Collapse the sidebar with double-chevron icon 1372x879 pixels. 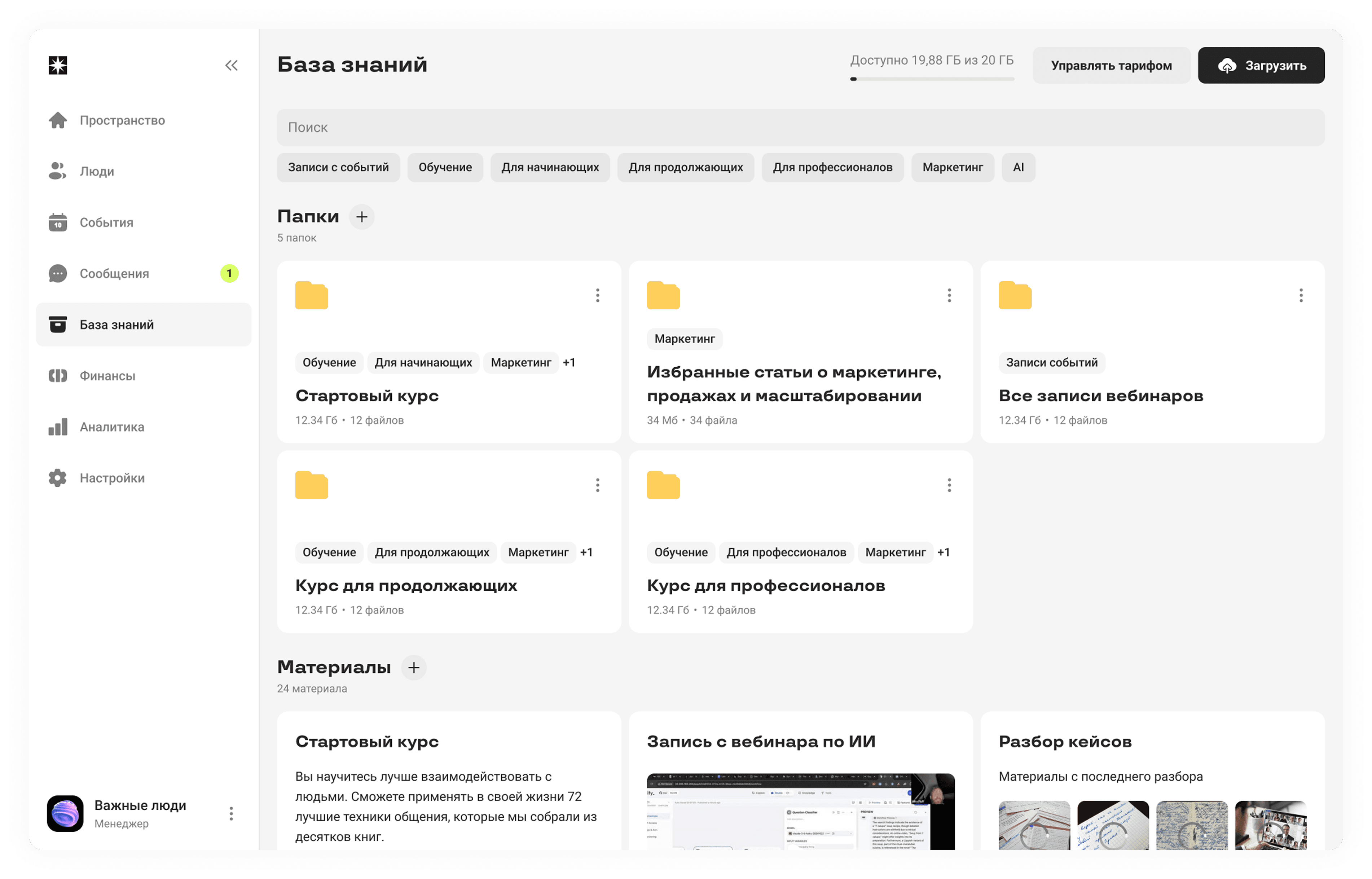point(231,66)
